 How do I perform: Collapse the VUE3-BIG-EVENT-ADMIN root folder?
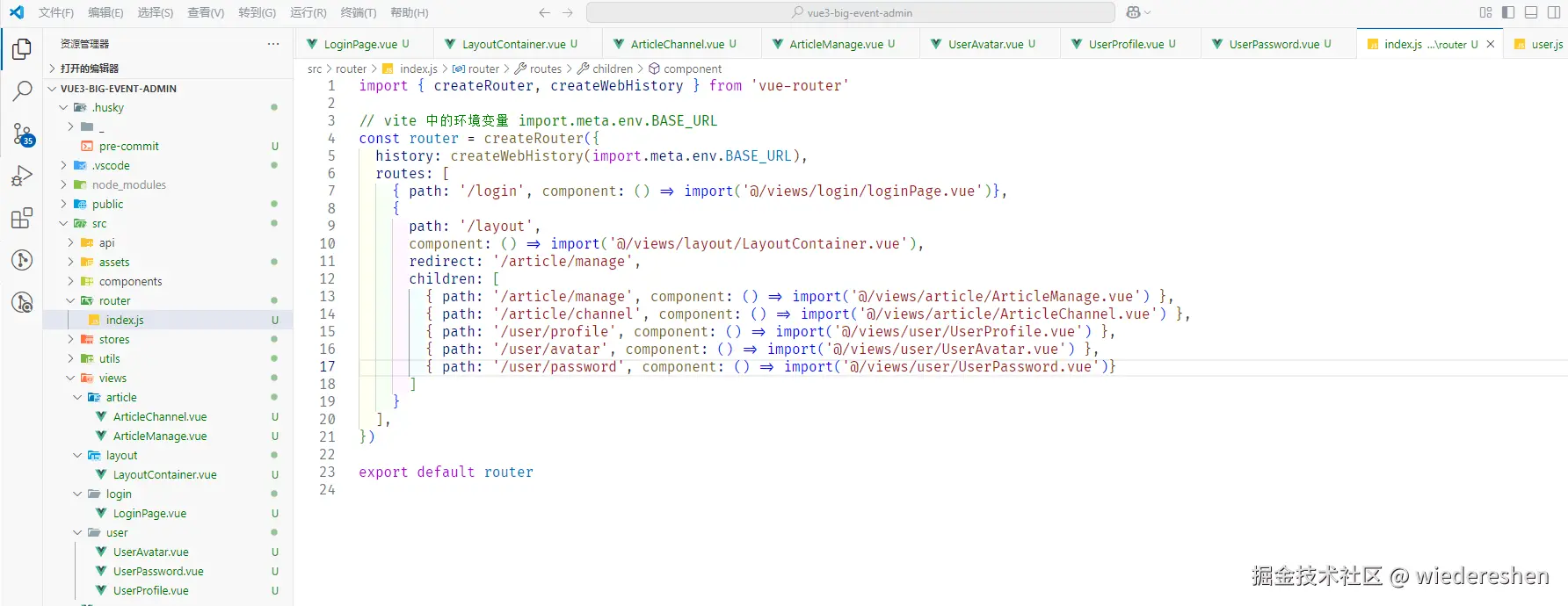tap(167, 88)
